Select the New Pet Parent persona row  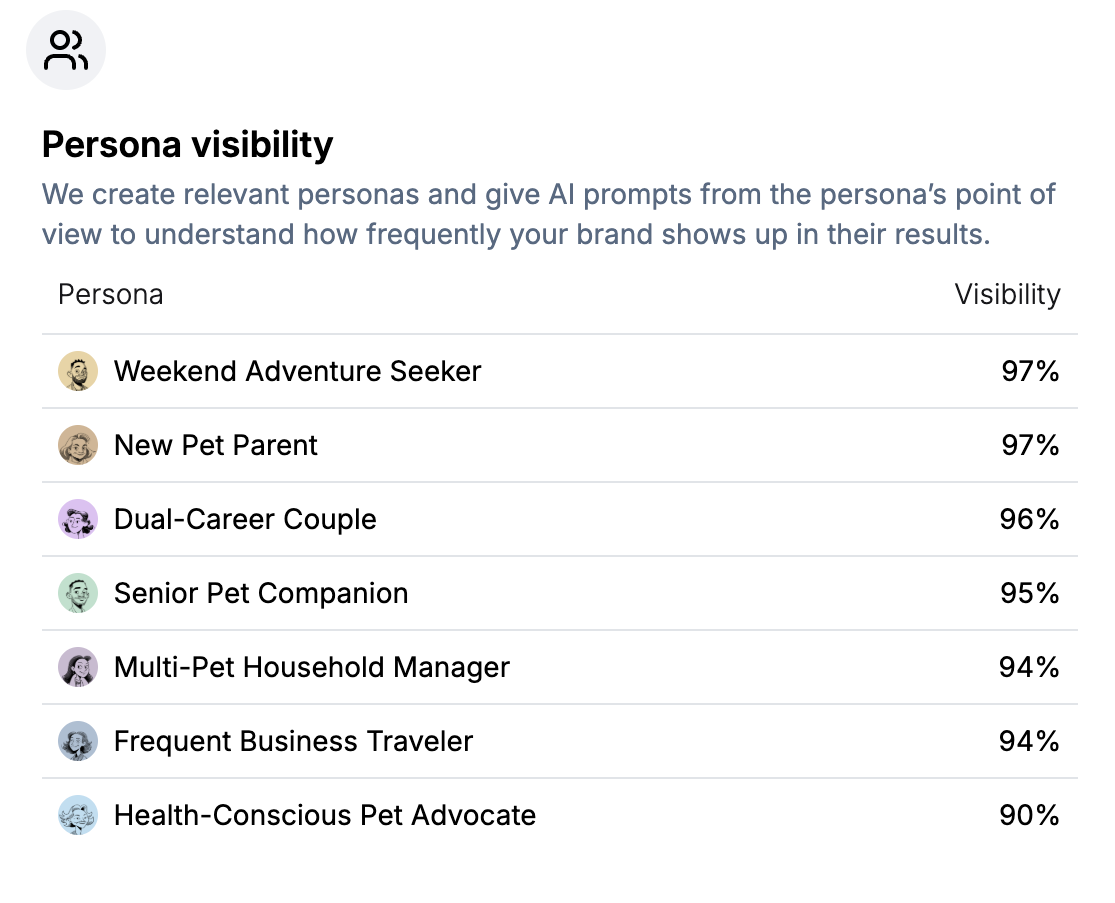point(216,445)
